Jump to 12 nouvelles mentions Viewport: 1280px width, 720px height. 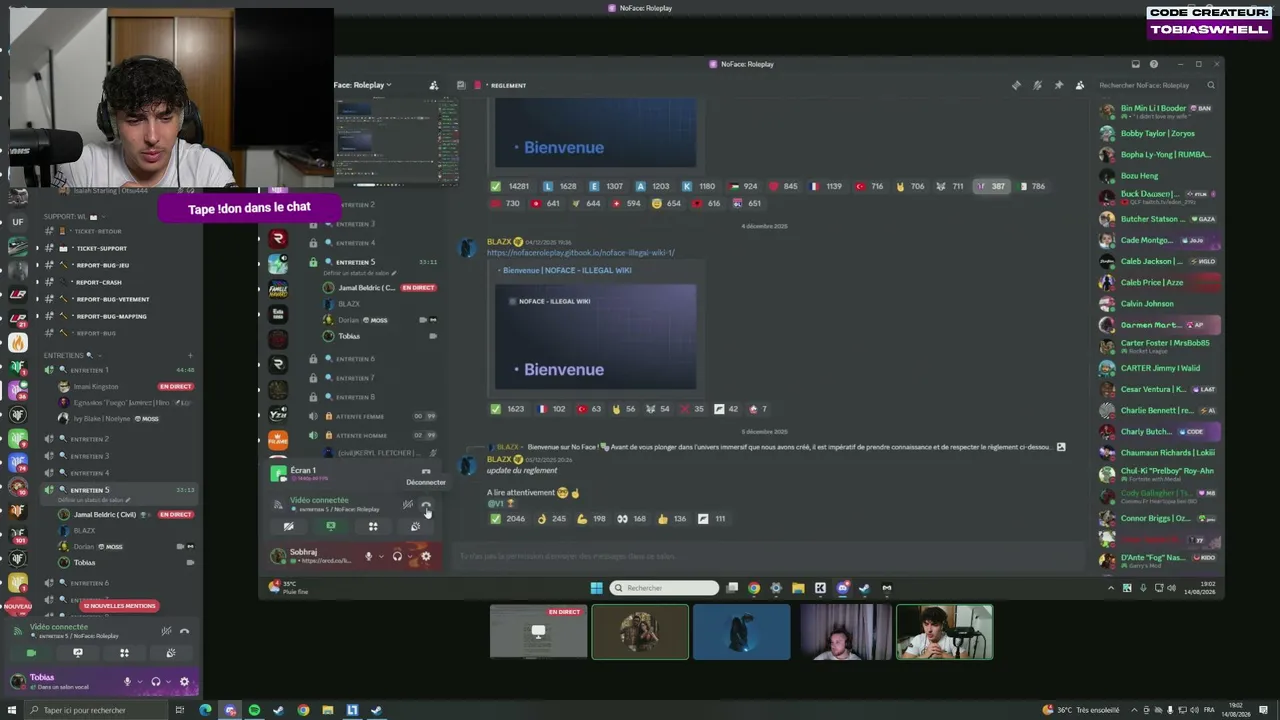tap(119, 606)
